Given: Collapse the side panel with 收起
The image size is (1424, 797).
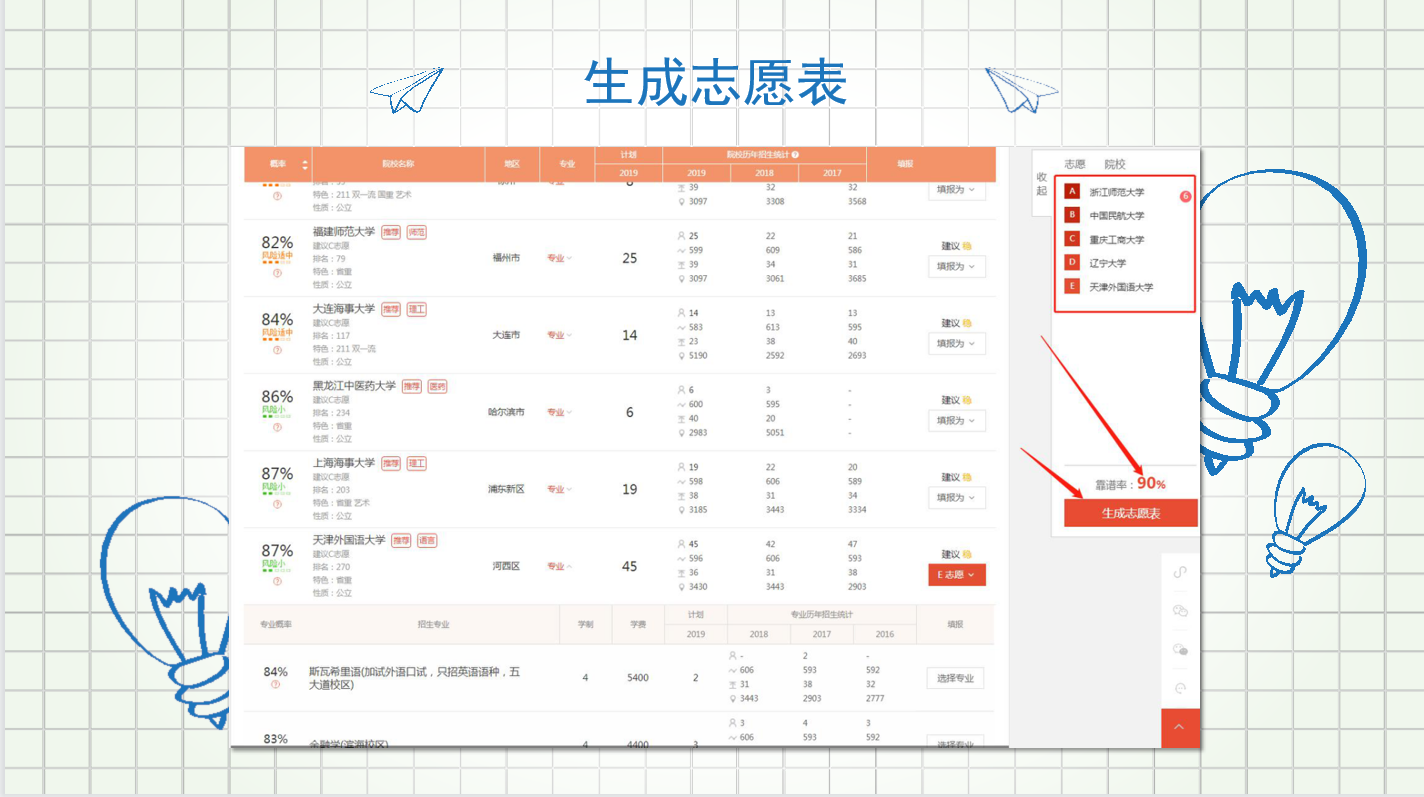Looking at the screenshot, I should pos(1042,184).
